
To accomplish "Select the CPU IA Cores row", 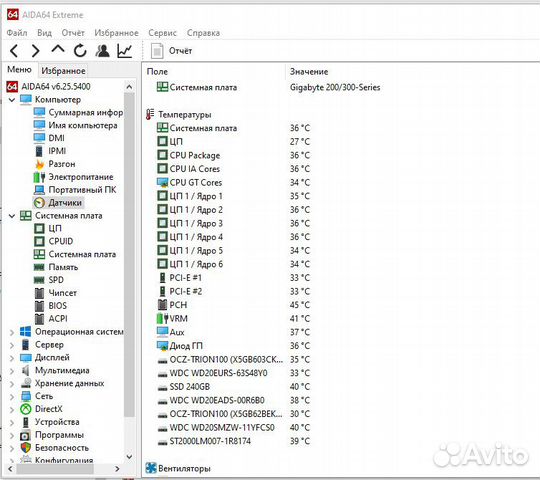I will coord(233,169).
